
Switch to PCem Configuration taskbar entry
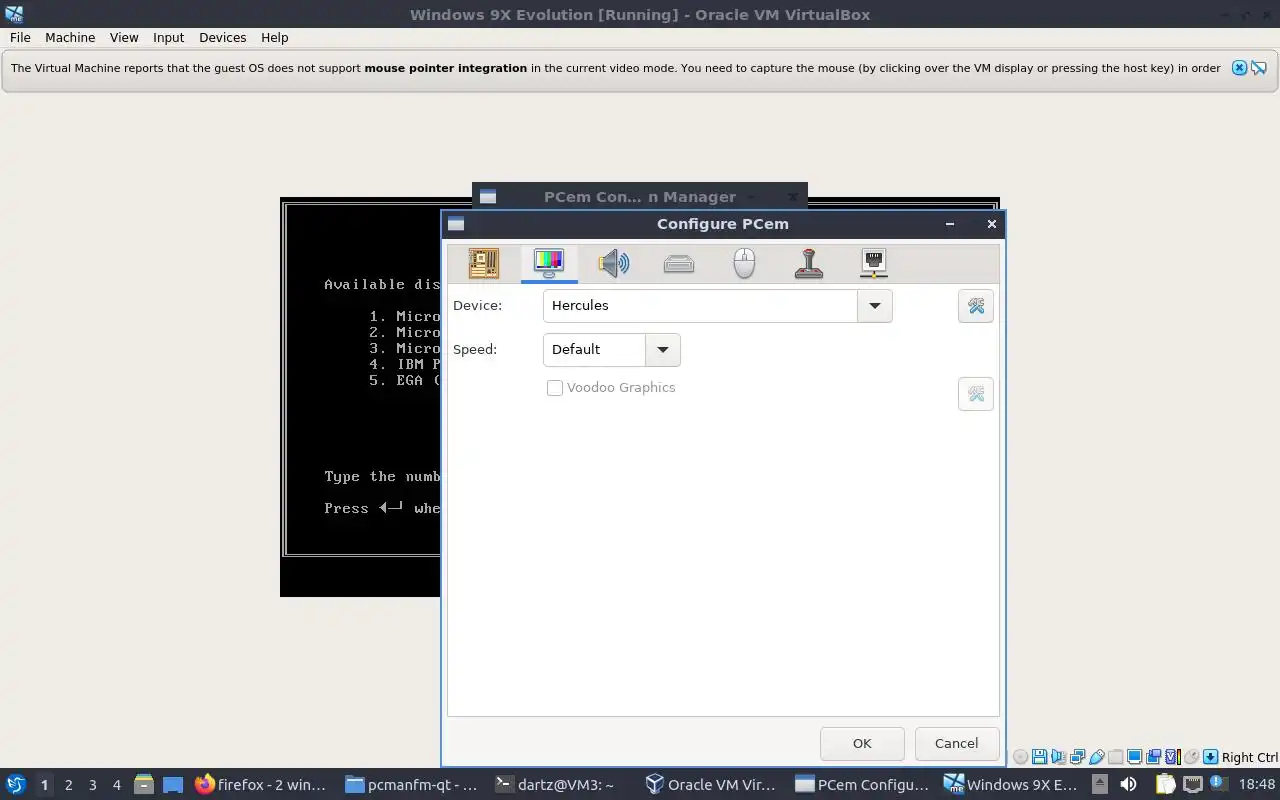click(x=862, y=784)
